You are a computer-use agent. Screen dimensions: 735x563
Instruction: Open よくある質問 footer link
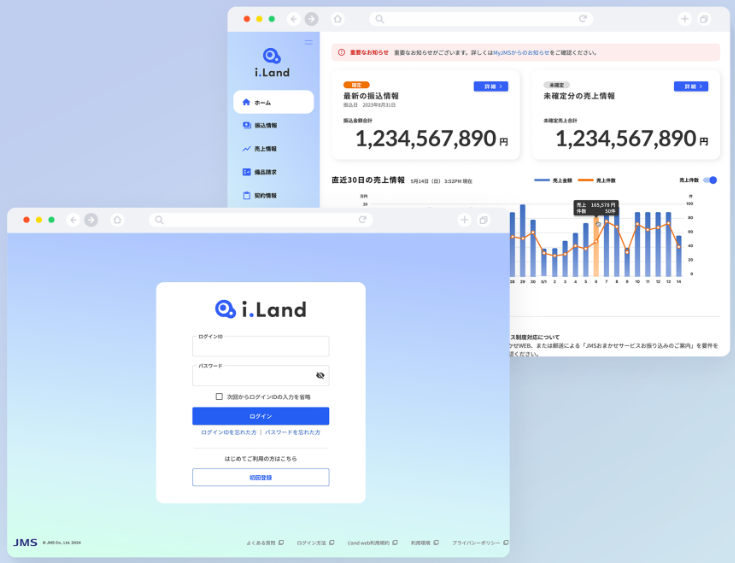pos(265,543)
